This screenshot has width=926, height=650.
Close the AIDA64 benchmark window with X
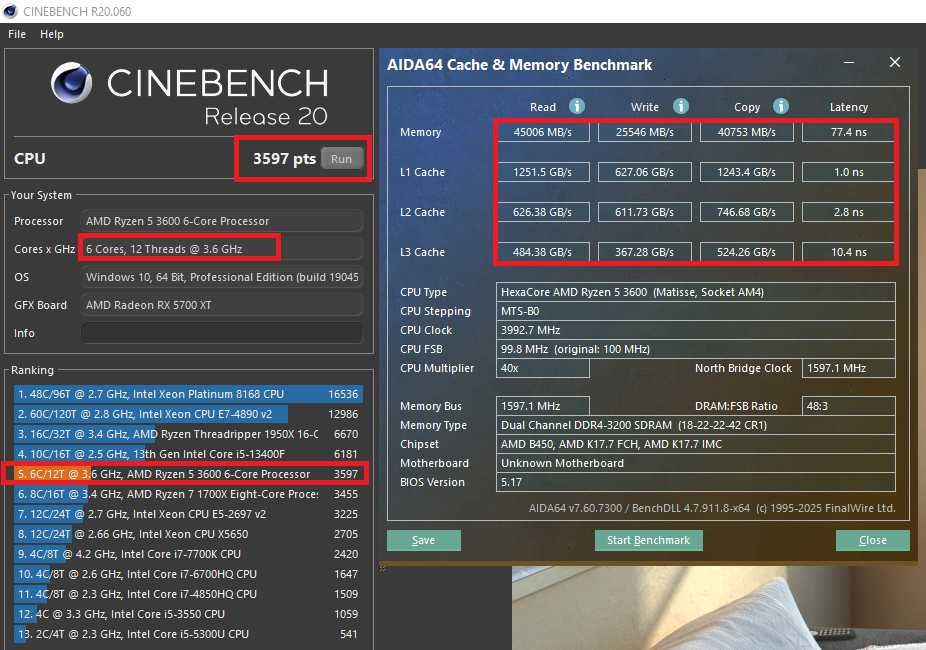point(895,62)
